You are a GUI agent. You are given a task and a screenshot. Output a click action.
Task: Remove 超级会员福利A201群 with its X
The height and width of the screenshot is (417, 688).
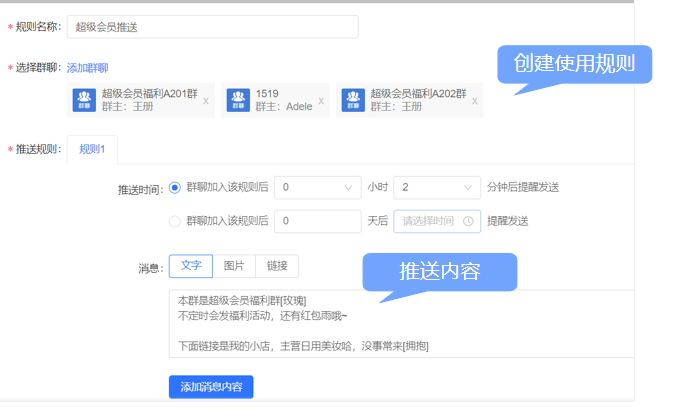206,101
